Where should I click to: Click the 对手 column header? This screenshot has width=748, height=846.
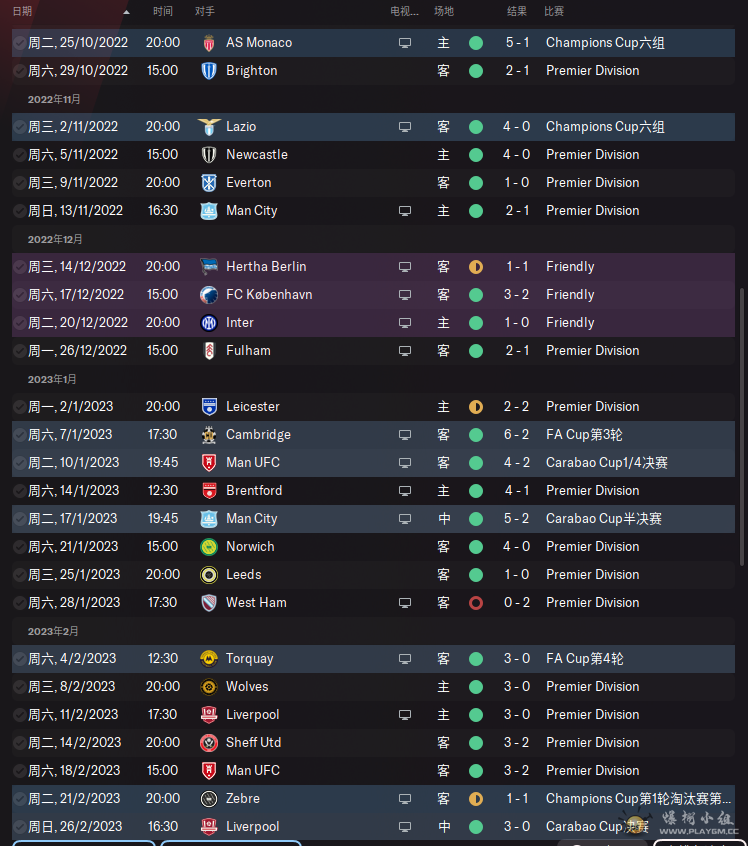coord(205,11)
